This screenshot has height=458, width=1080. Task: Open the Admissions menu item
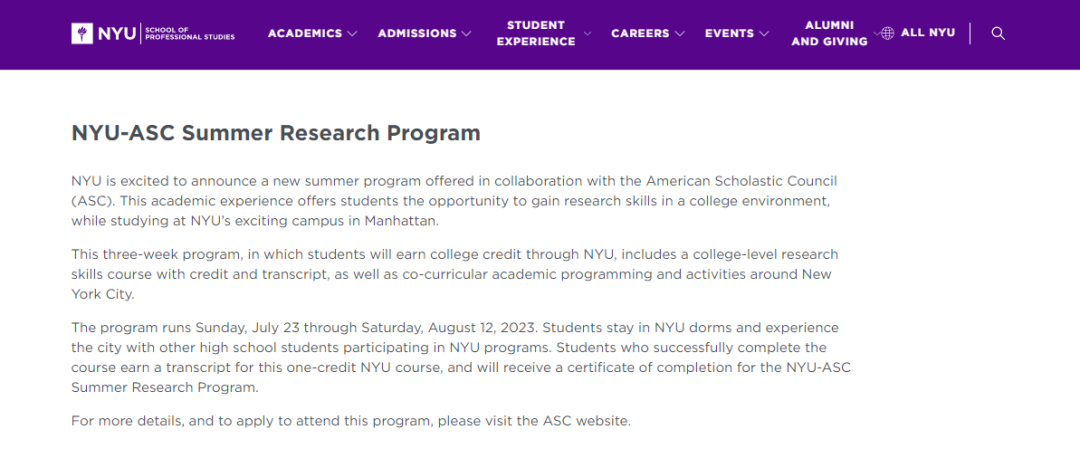(418, 34)
